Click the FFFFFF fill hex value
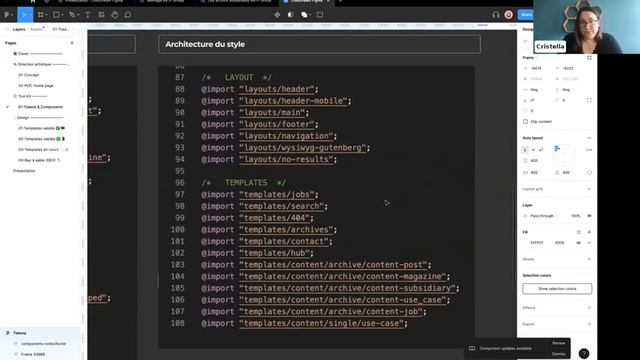 click(537, 243)
